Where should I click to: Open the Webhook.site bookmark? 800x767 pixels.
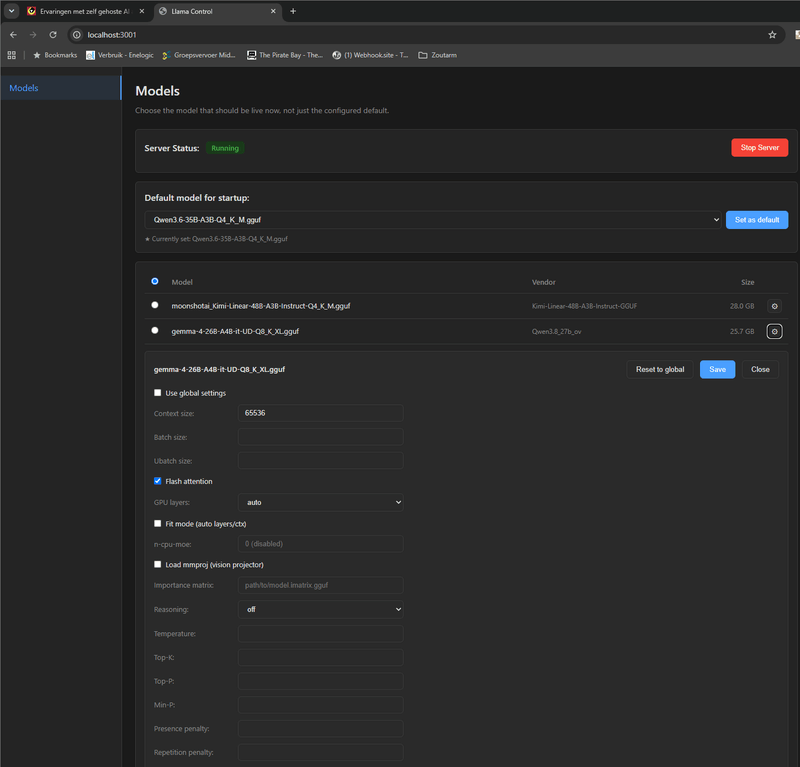pyautogui.click(x=370, y=55)
